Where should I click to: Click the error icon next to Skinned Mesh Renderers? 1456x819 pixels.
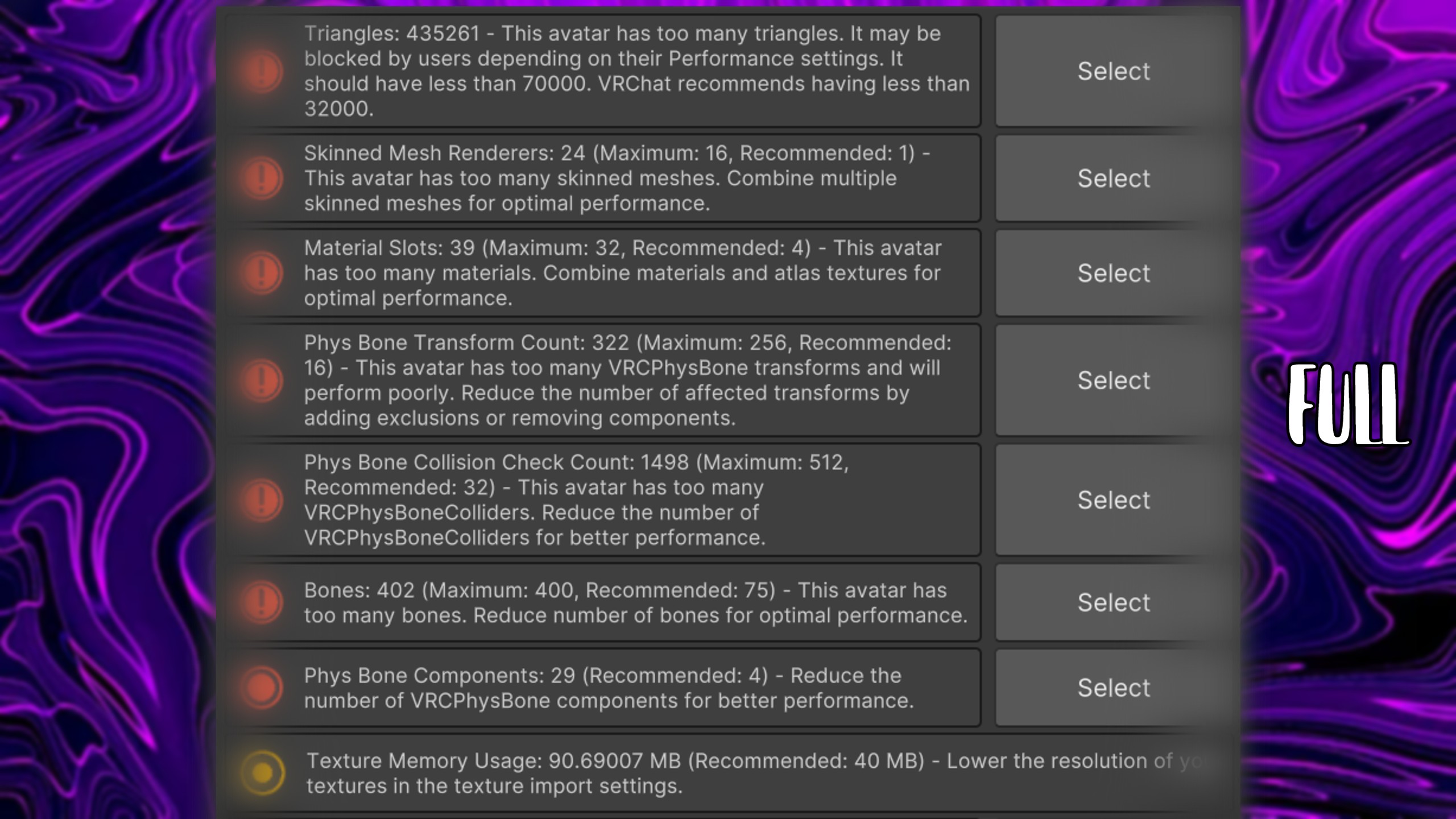point(262,178)
